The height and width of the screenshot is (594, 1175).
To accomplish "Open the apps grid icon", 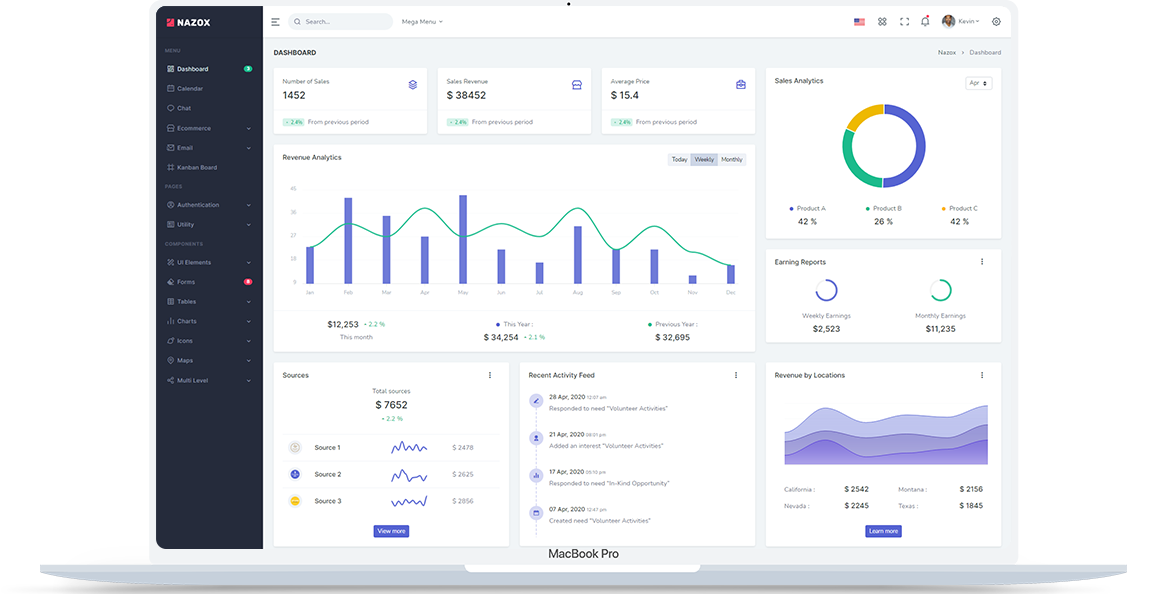I will coord(882,21).
